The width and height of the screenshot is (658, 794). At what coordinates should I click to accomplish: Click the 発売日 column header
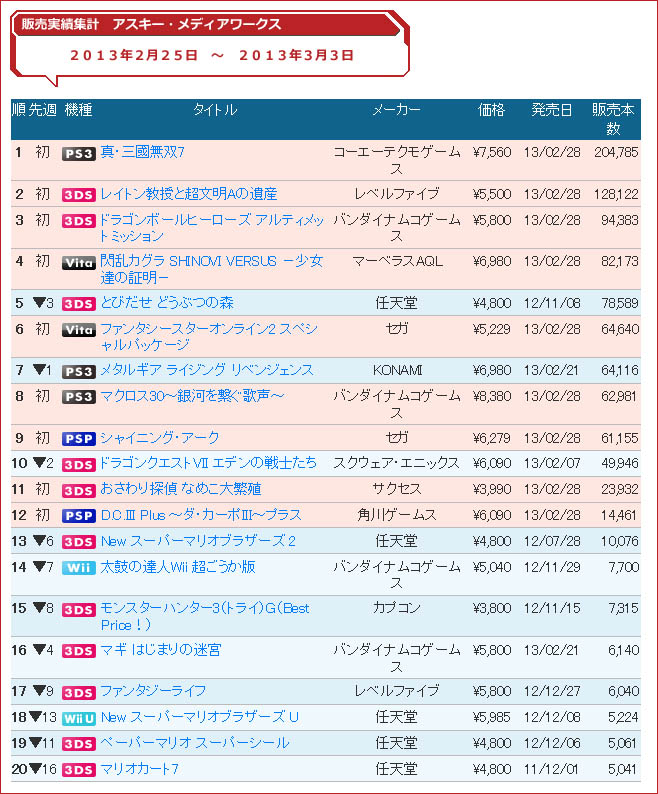552,110
